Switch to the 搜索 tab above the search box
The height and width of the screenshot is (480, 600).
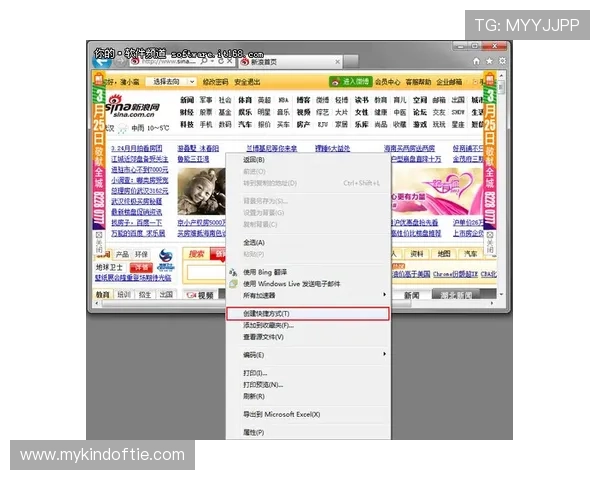[196, 254]
